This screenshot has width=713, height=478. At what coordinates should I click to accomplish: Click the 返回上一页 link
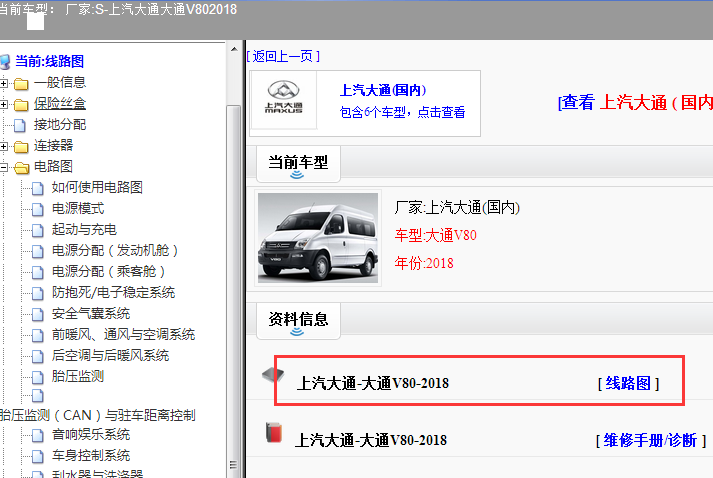click(x=283, y=56)
